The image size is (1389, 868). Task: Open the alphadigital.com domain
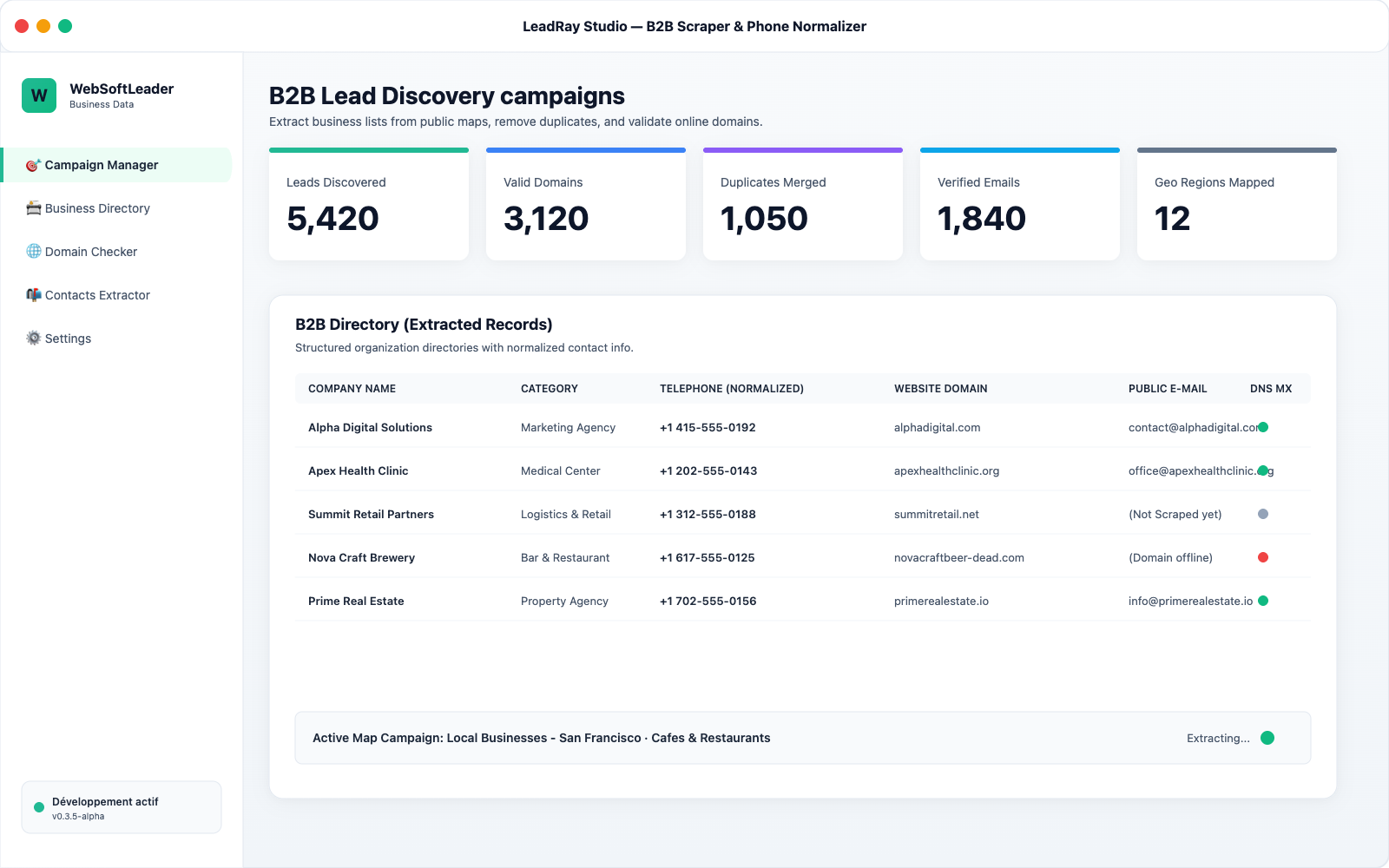[937, 427]
